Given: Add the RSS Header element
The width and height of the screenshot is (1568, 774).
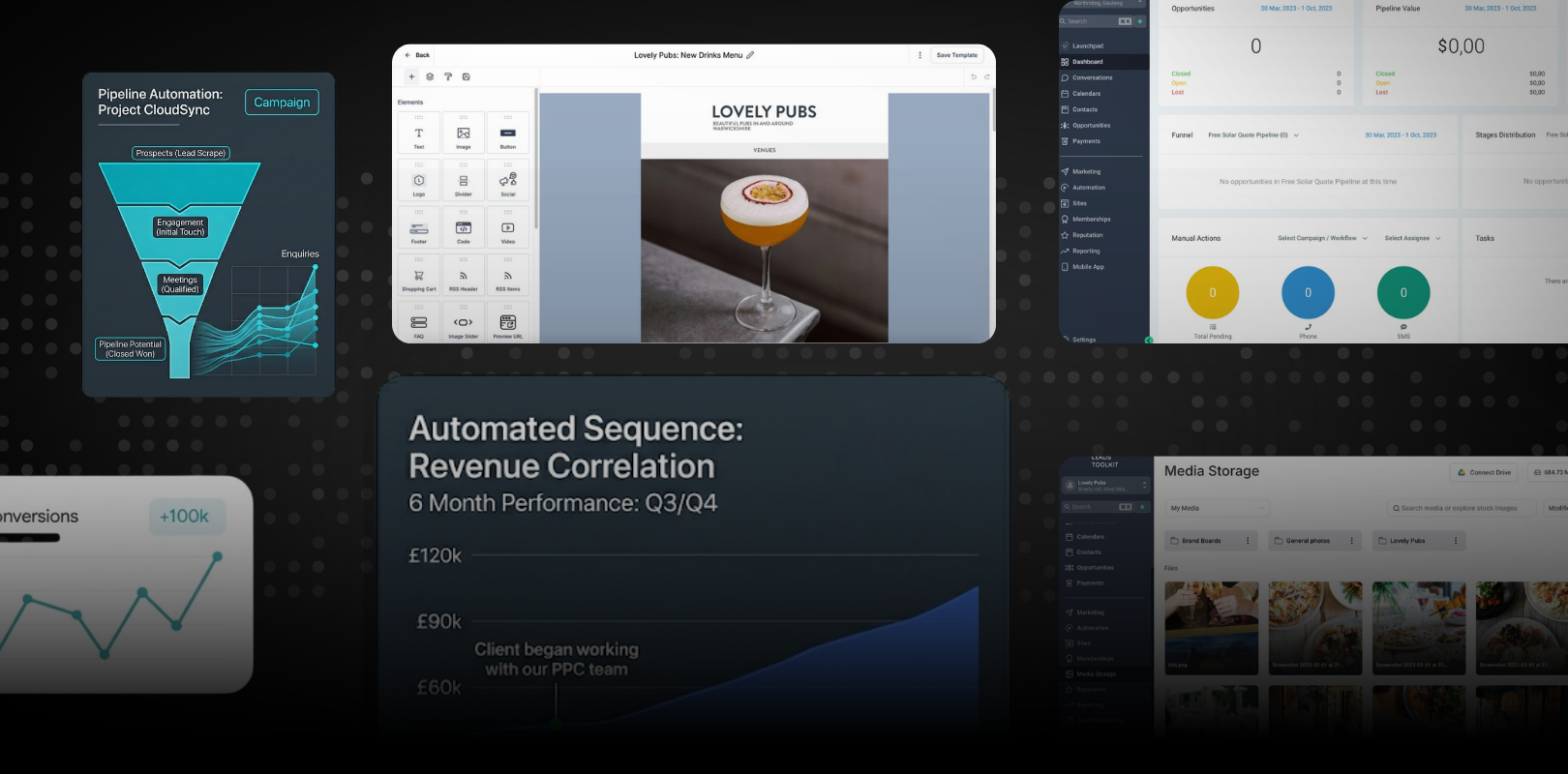Looking at the screenshot, I should tap(464, 276).
